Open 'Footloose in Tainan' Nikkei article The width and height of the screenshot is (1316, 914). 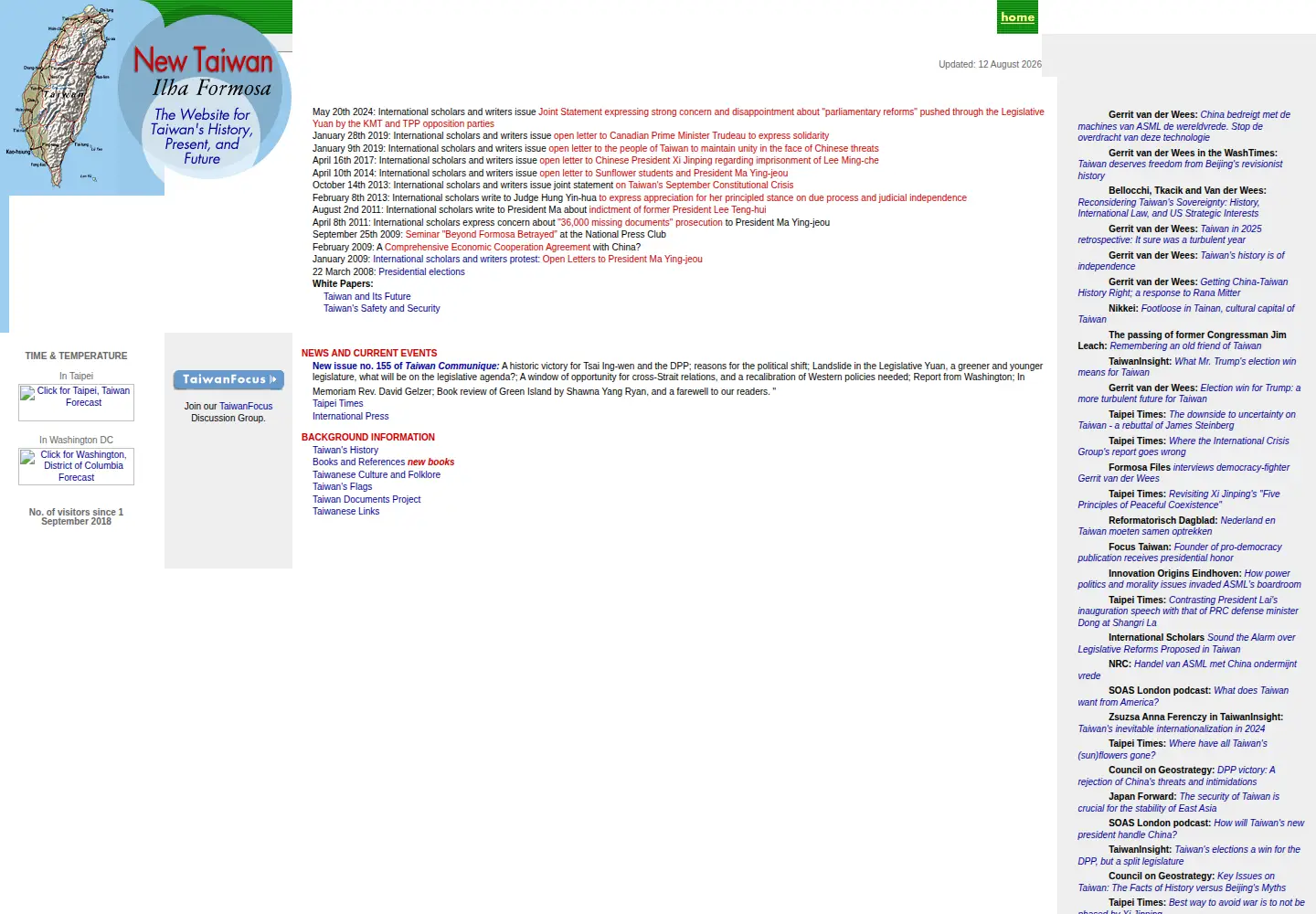[x=1186, y=314]
